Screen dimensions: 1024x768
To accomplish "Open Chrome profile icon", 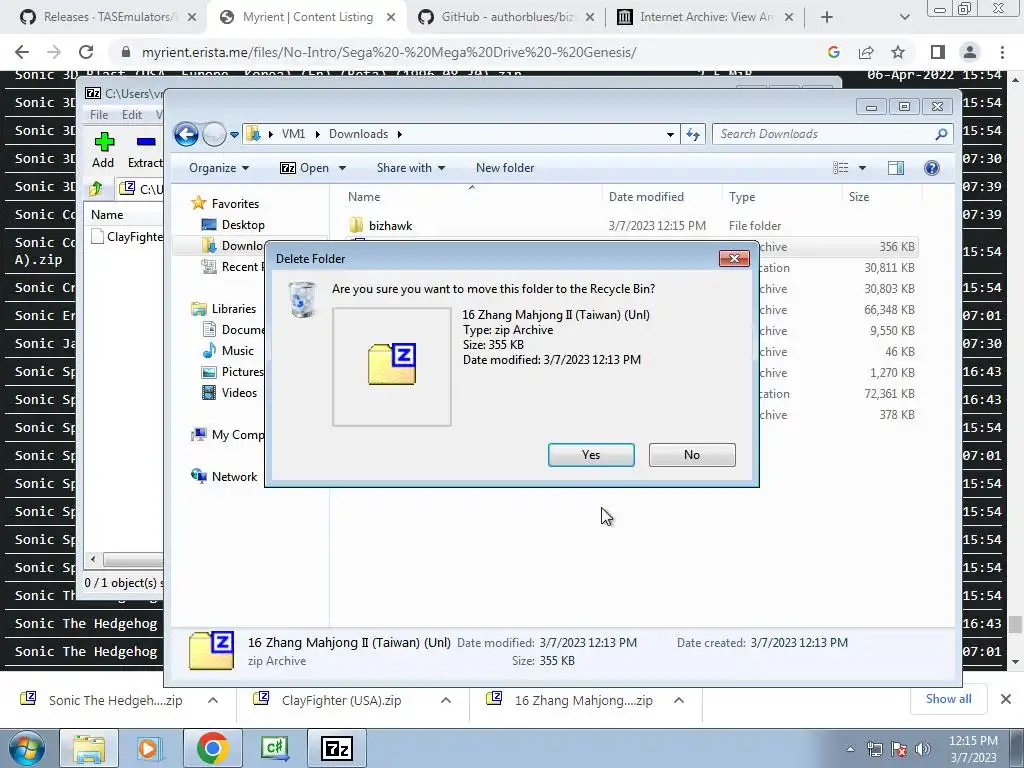I will click(x=970, y=52).
